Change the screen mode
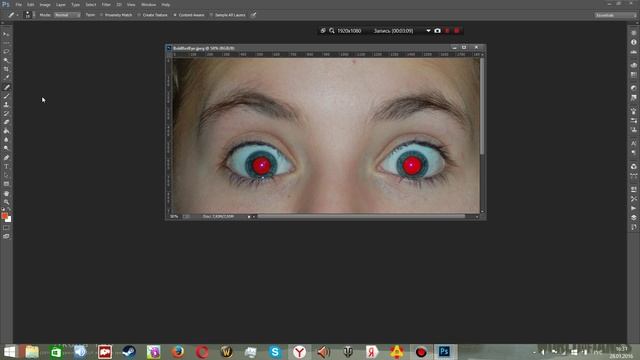 point(6,236)
